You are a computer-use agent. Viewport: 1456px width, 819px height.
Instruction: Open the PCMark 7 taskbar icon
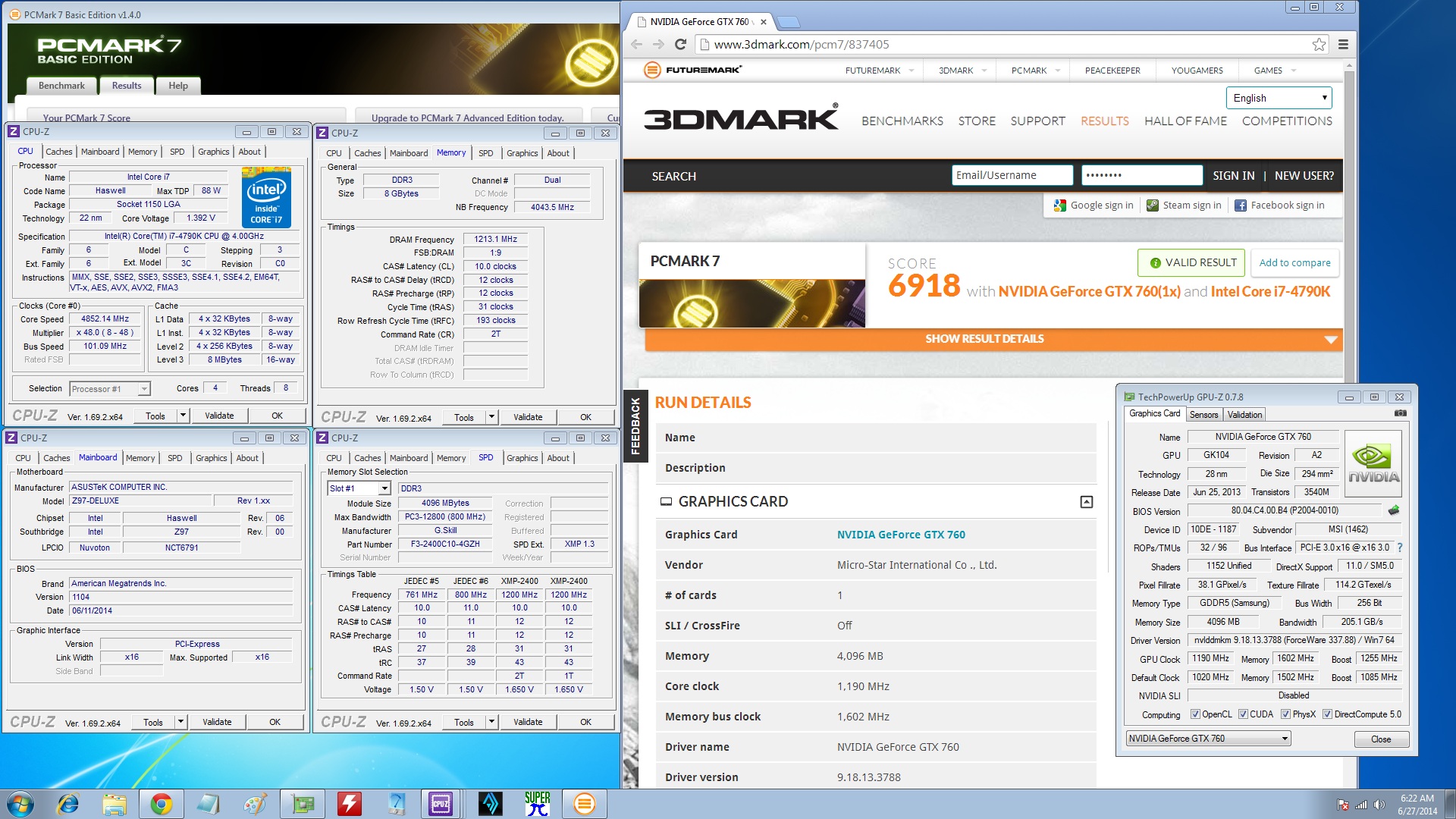pyautogui.click(x=584, y=804)
